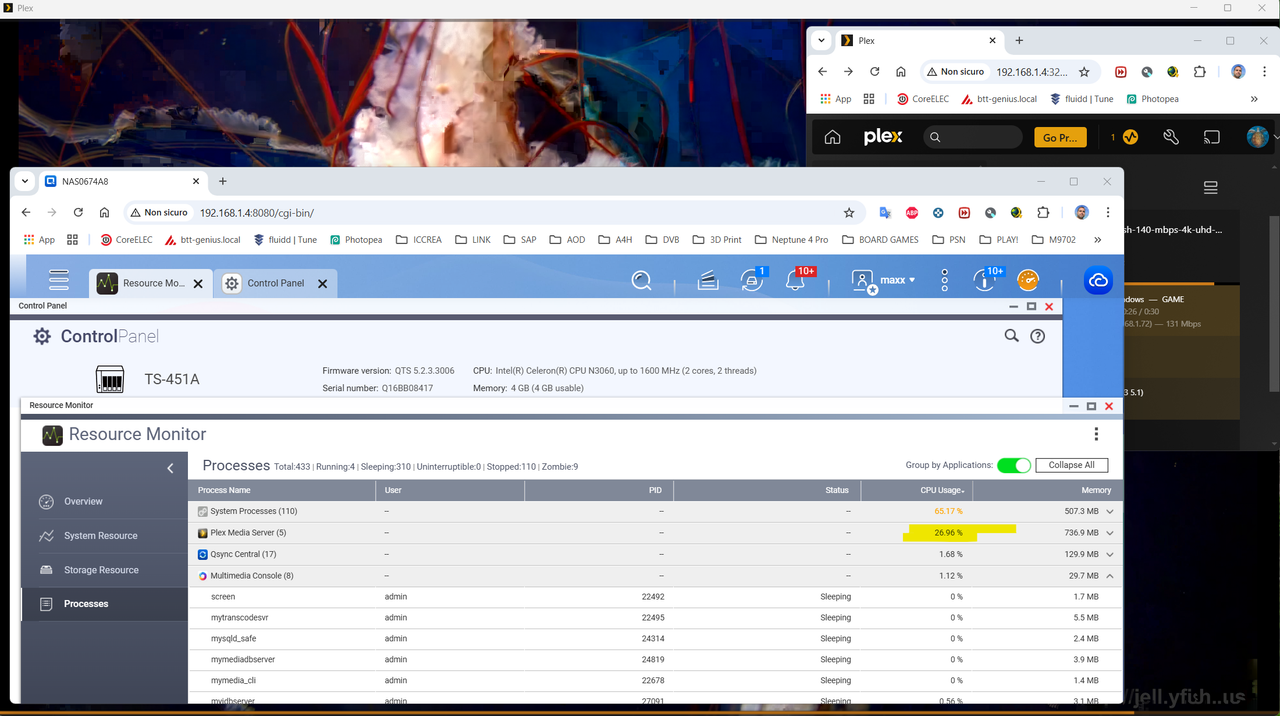Expand System Processes row chevron
This screenshot has width=1280, height=716.
click(x=1109, y=511)
